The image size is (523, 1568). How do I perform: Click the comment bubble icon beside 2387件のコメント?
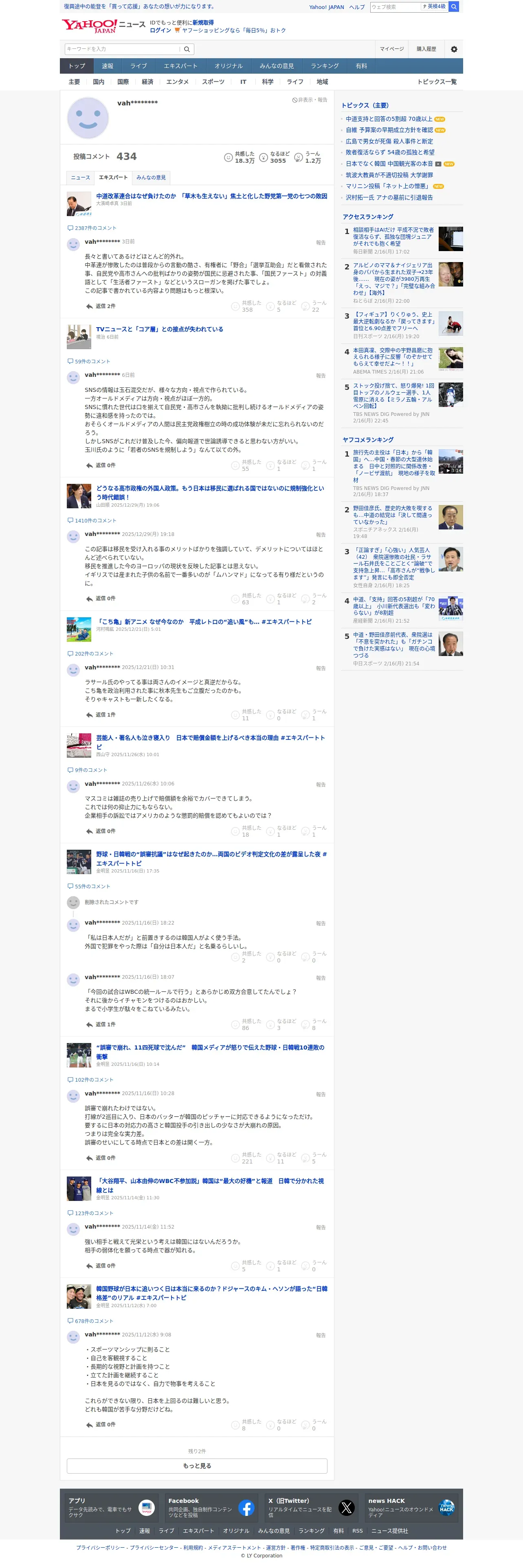70,228
